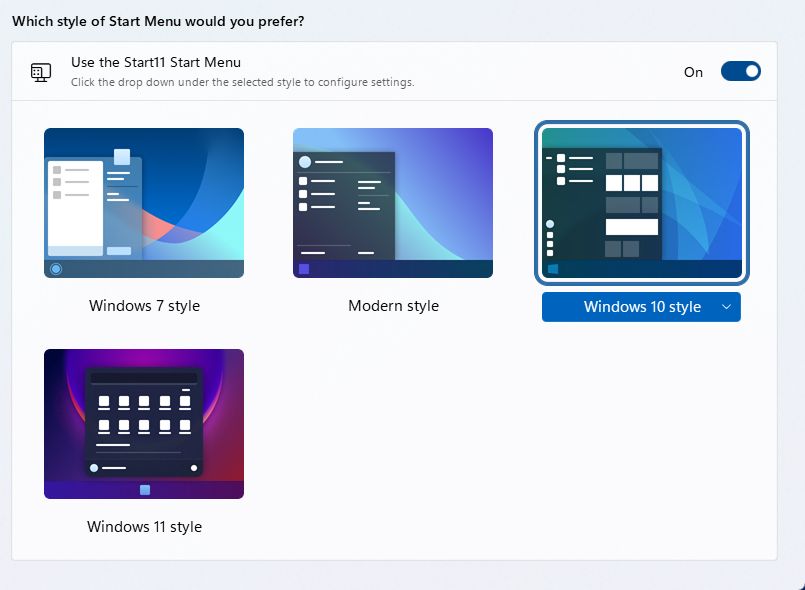805x590 pixels.
Task: Select the Windows 7 style thumbnail
Action: [x=144, y=203]
